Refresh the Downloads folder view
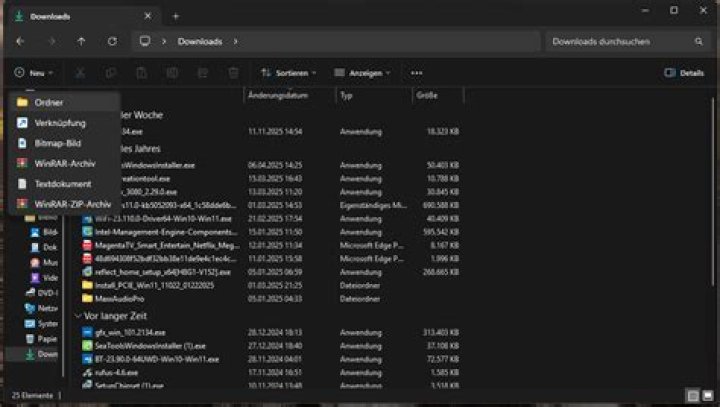This screenshot has width=720, height=407. click(112, 41)
